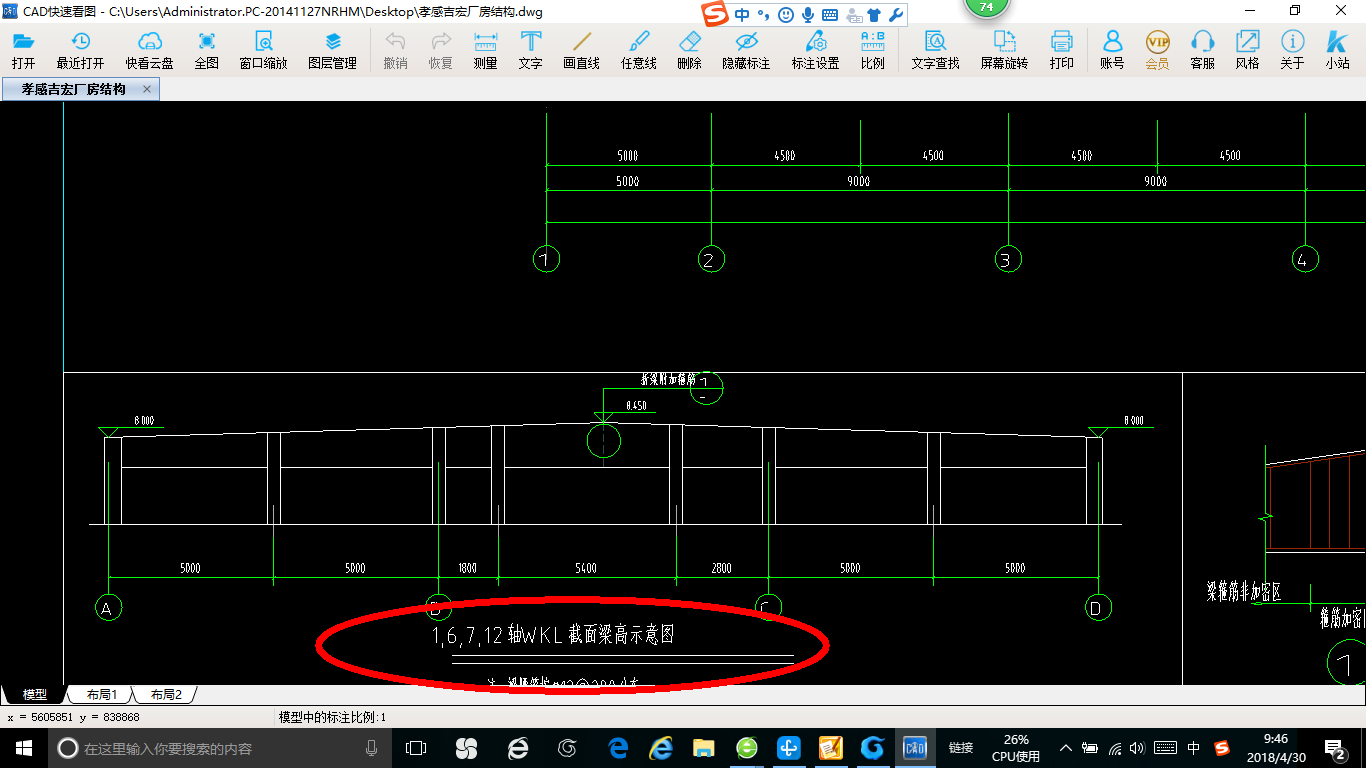Print the drawing with 打印

point(1061,50)
